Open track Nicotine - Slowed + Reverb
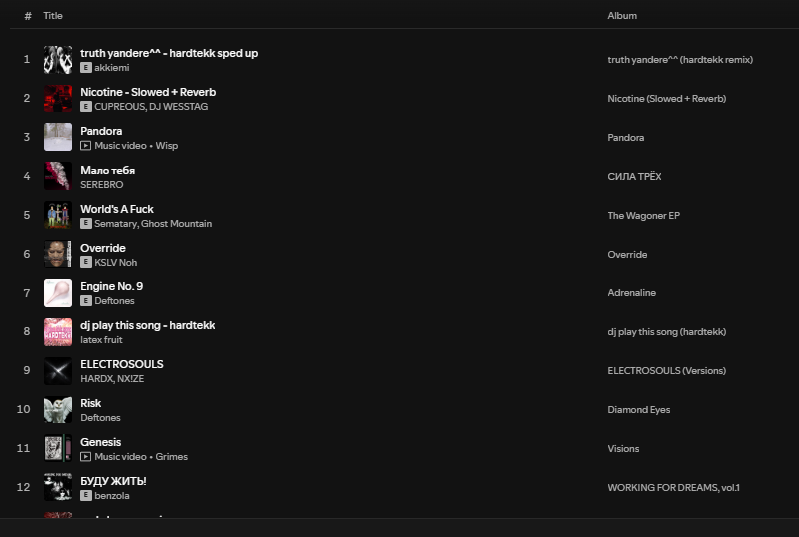This screenshot has width=799, height=537. [148, 92]
